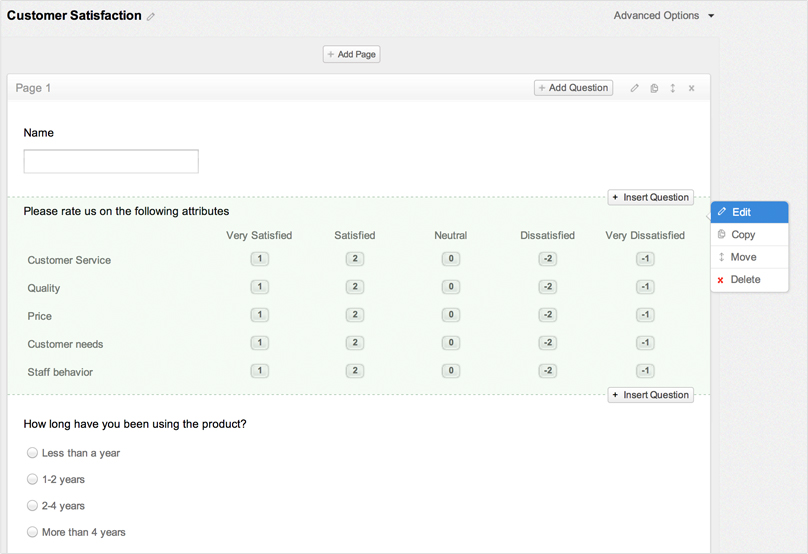Open the Advanced Options dropdown
The width and height of the screenshot is (808, 554).
[664, 16]
